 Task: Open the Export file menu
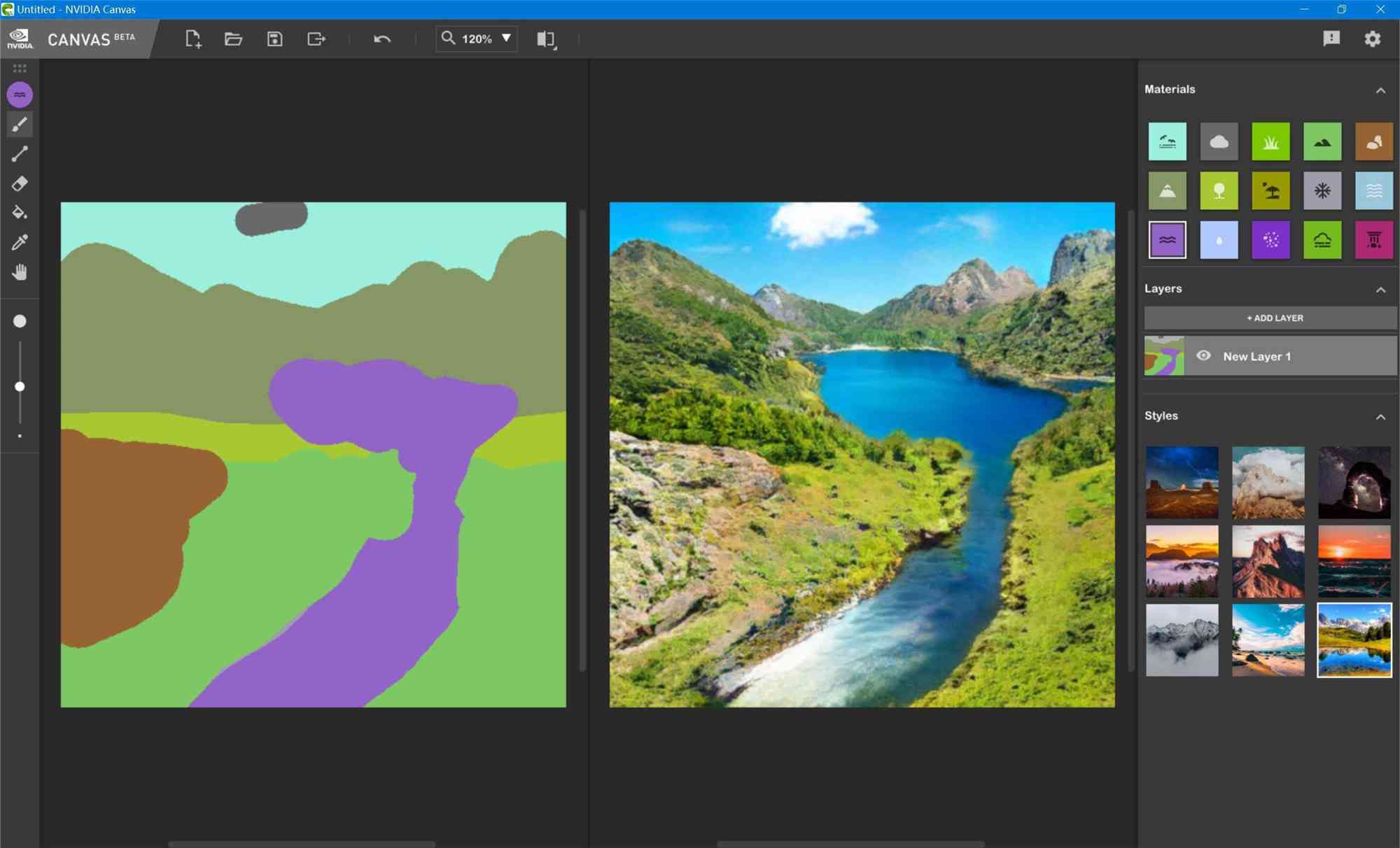tap(316, 38)
